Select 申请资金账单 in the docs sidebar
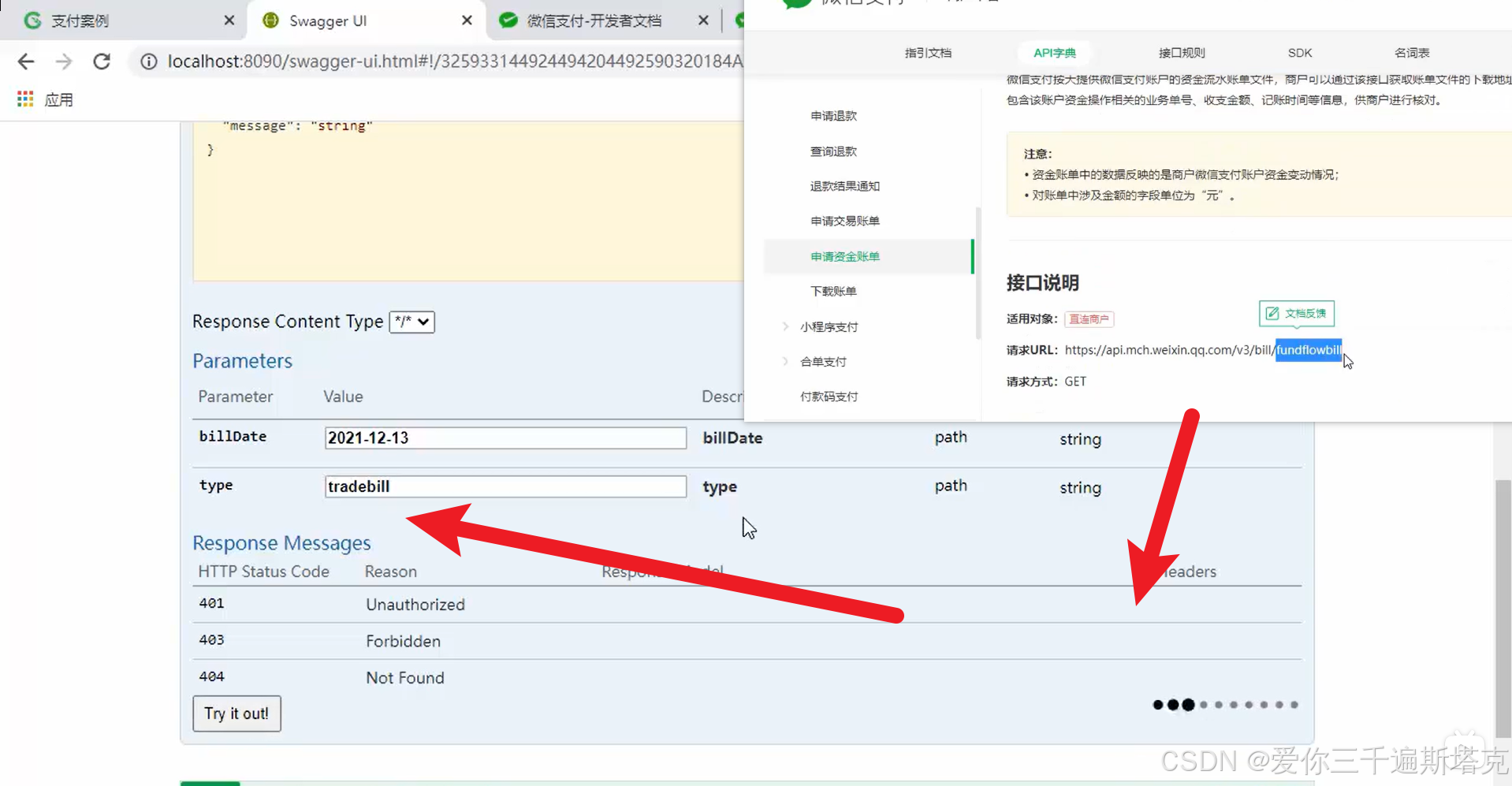Image resolution: width=1512 pixels, height=786 pixels. [x=867, y=256]
